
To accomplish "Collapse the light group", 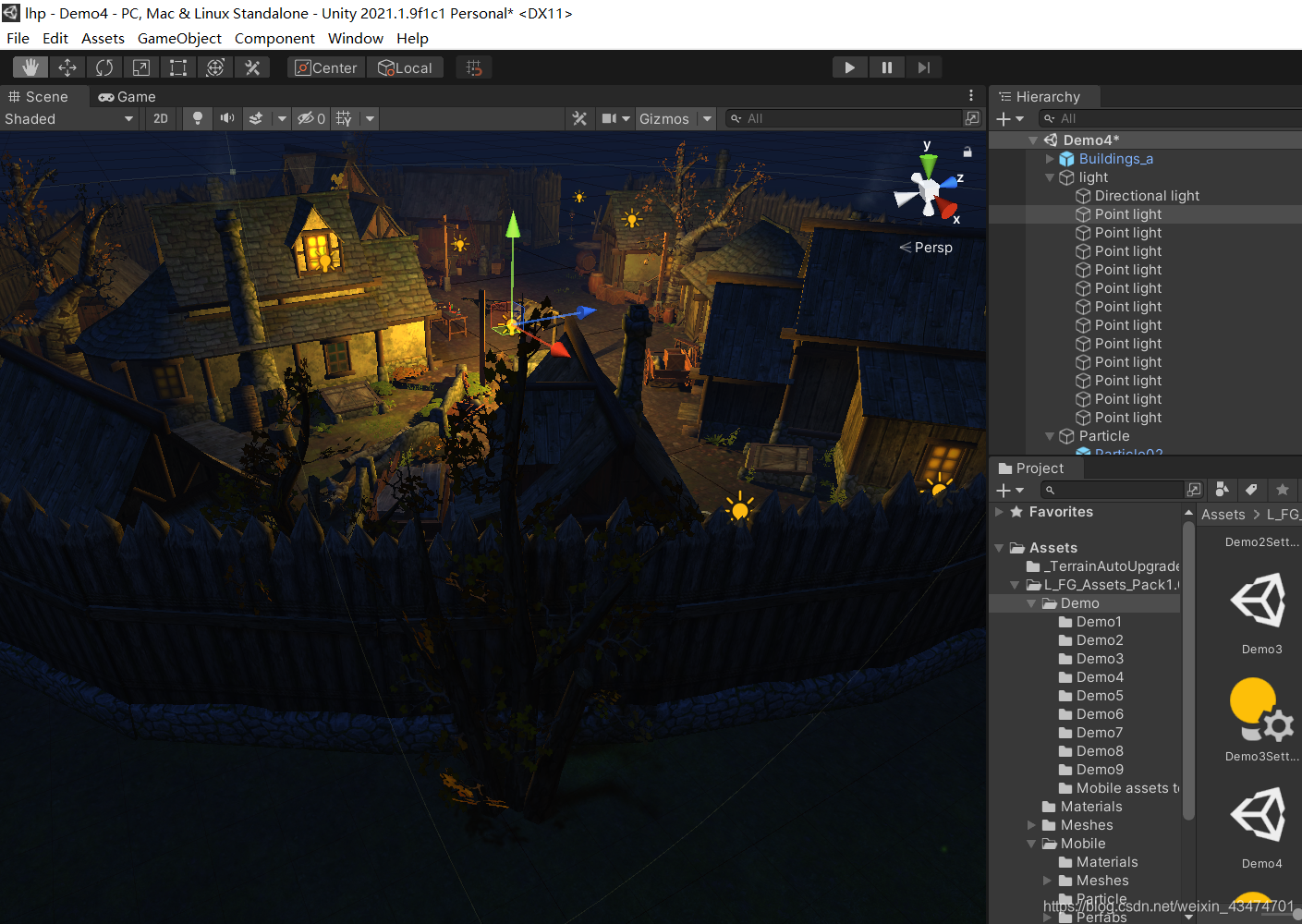I will pos(1050,177).
